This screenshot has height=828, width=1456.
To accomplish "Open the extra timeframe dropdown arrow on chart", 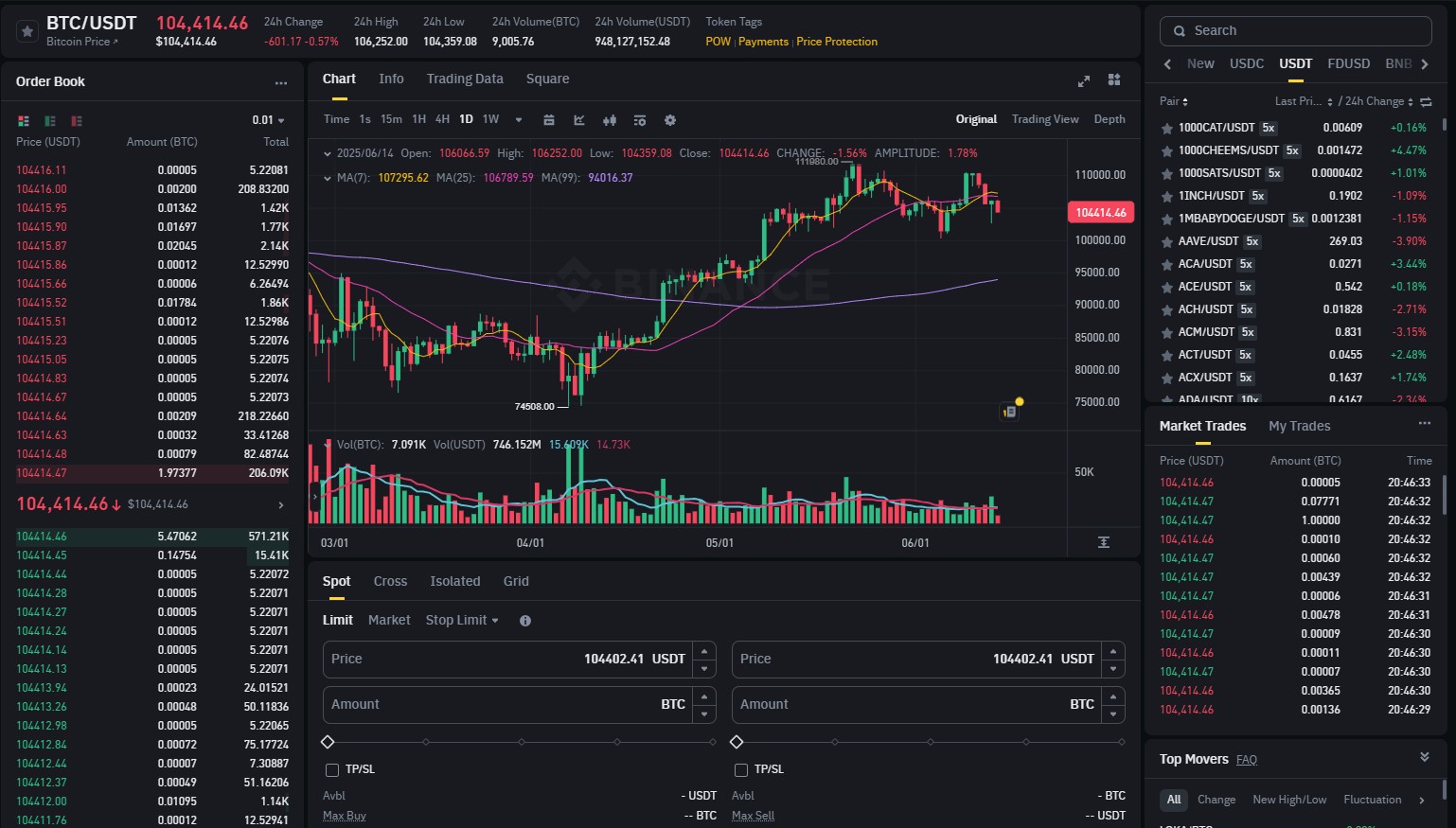I will point(517,120).
